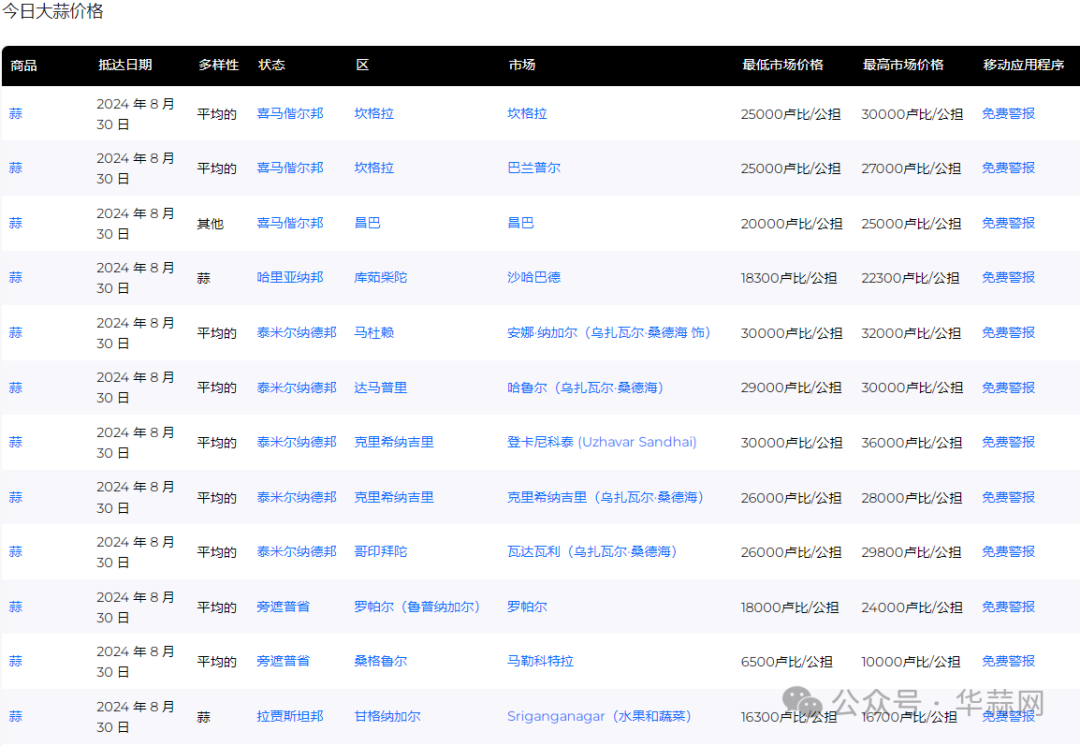Click 免费警报 in the 马勒科特拉 row
The image size is (1080, 746).
click(1008, 661)
